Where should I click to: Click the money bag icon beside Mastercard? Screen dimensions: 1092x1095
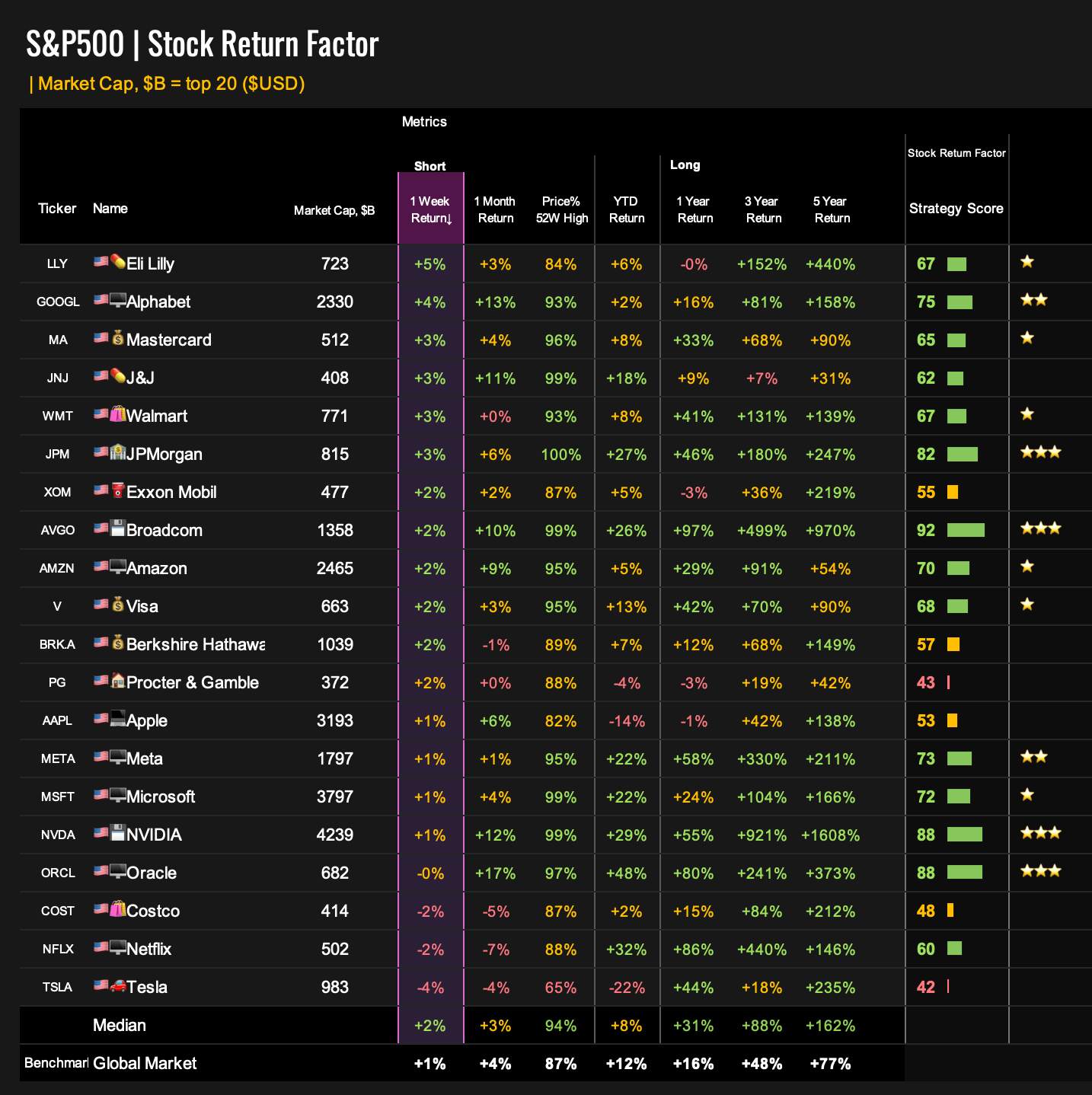118,338
